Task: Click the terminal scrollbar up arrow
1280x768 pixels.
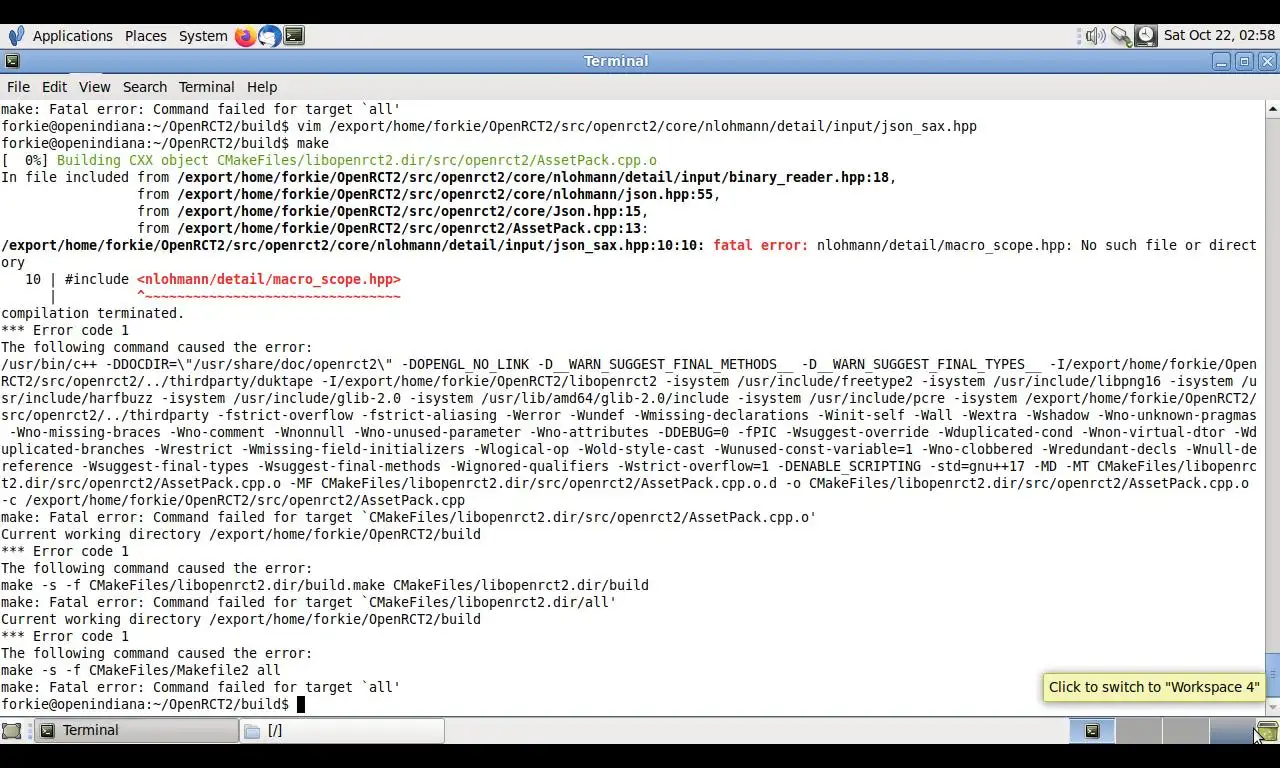Action: coord(1272,108)
